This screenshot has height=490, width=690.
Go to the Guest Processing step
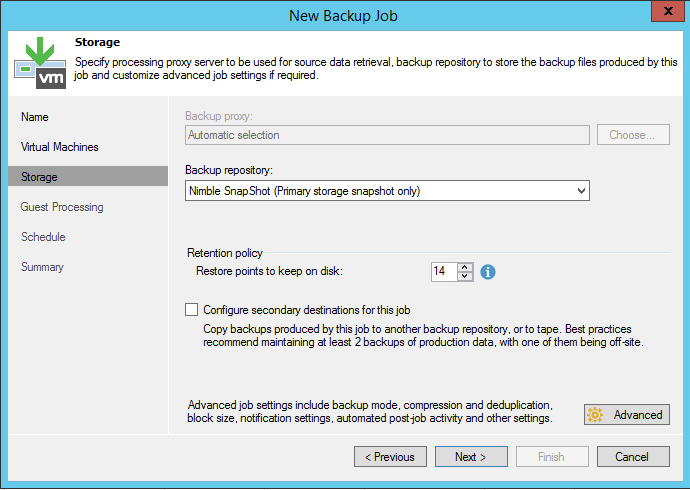click(62, 207)
